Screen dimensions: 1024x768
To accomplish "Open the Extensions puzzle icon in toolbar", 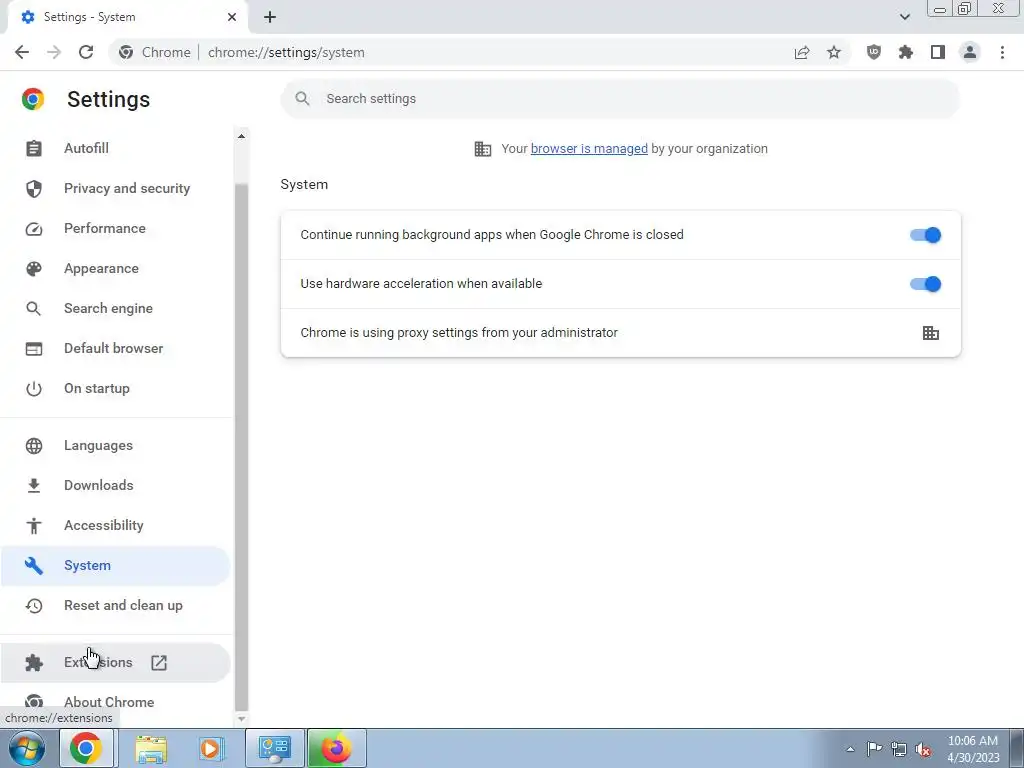I will pos(906,52).
